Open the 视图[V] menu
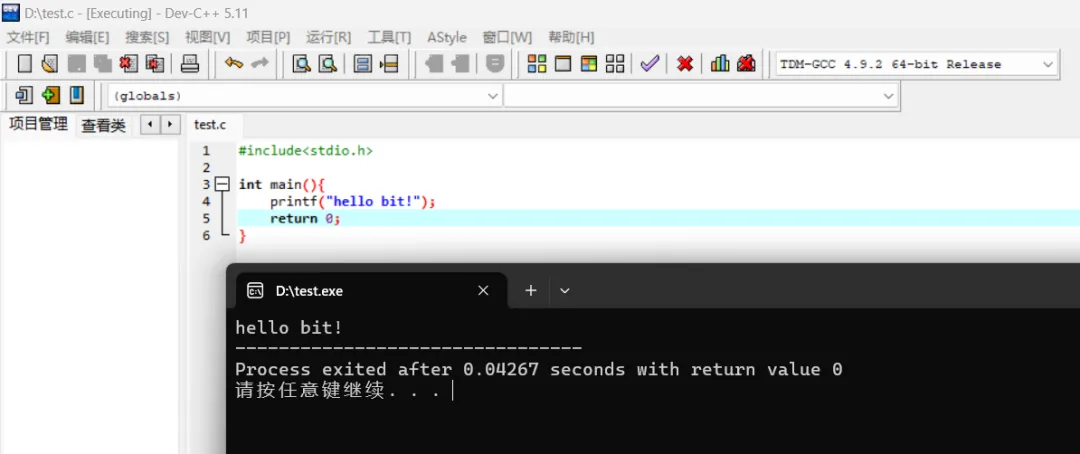The height and width of the screenshot is (454, 1080). pos(208,37)
